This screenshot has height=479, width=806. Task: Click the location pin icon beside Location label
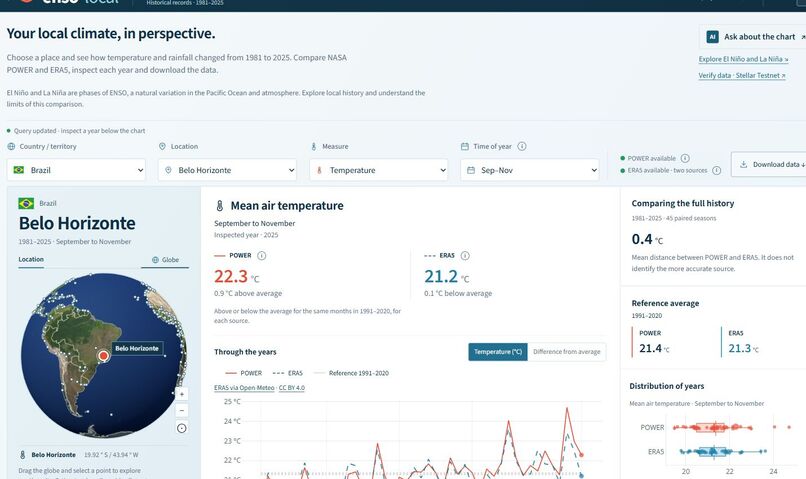(162, 146)
